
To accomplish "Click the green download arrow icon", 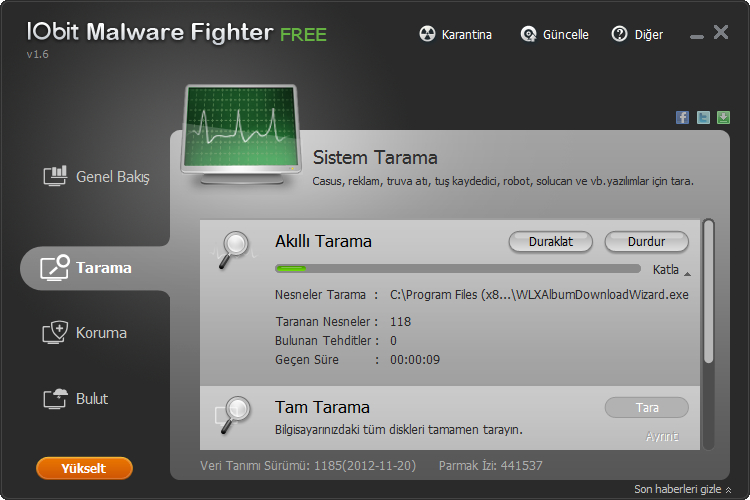I will coord(723,117).
